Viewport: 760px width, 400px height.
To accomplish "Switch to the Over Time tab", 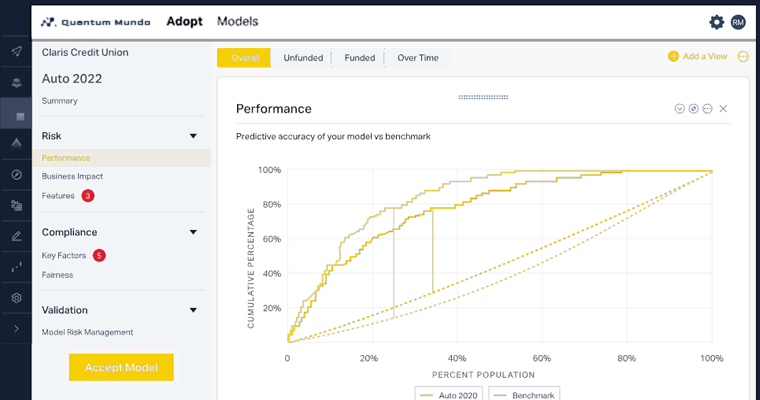I will click(417, 58).
